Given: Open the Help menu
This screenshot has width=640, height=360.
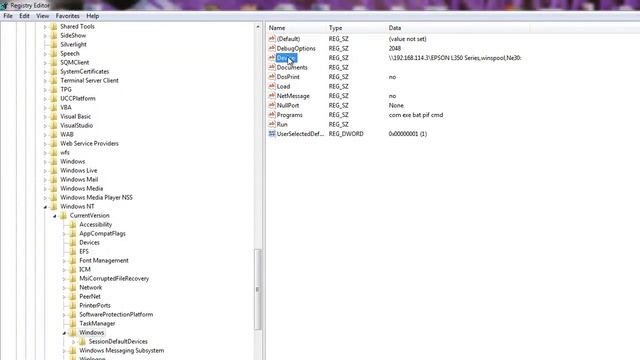Looking at the screenshot, I should pyautogui.click(x=93, y=16).
